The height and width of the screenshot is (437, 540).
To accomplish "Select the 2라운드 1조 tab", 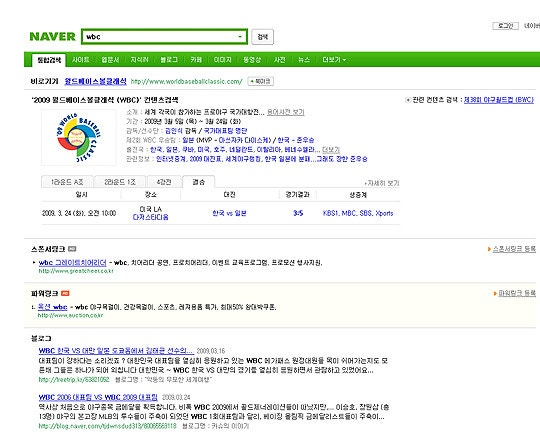I will click(120, 182).
